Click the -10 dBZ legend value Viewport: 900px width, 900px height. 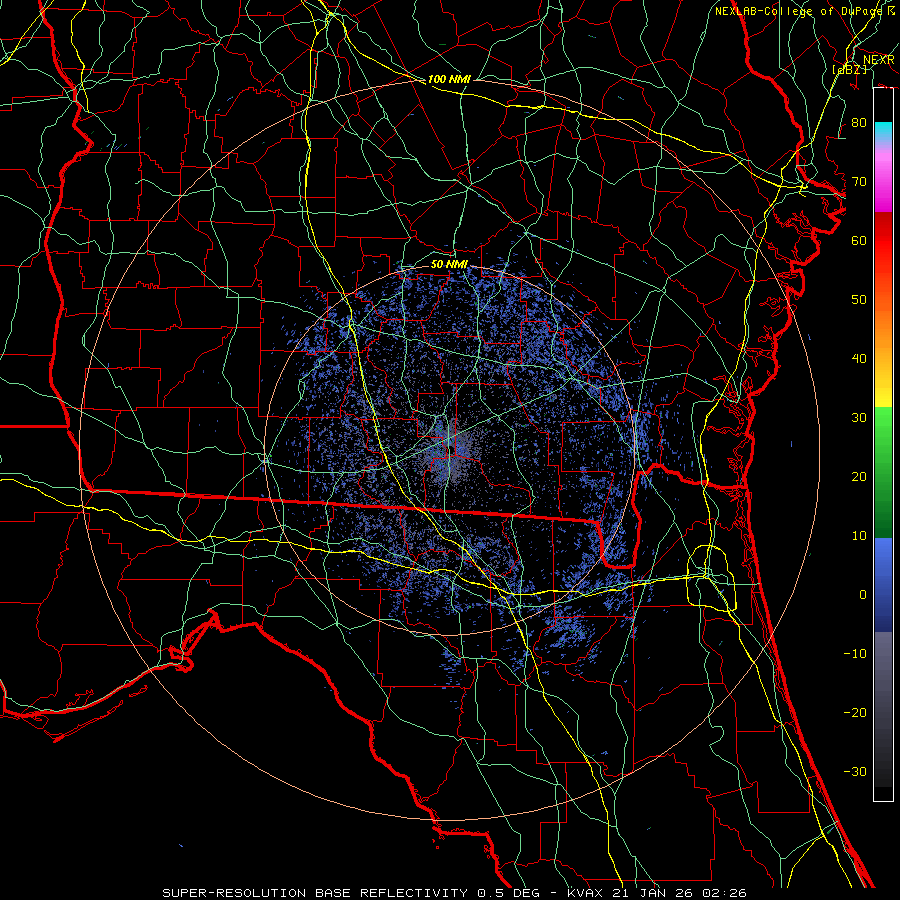tap(855, 654)
